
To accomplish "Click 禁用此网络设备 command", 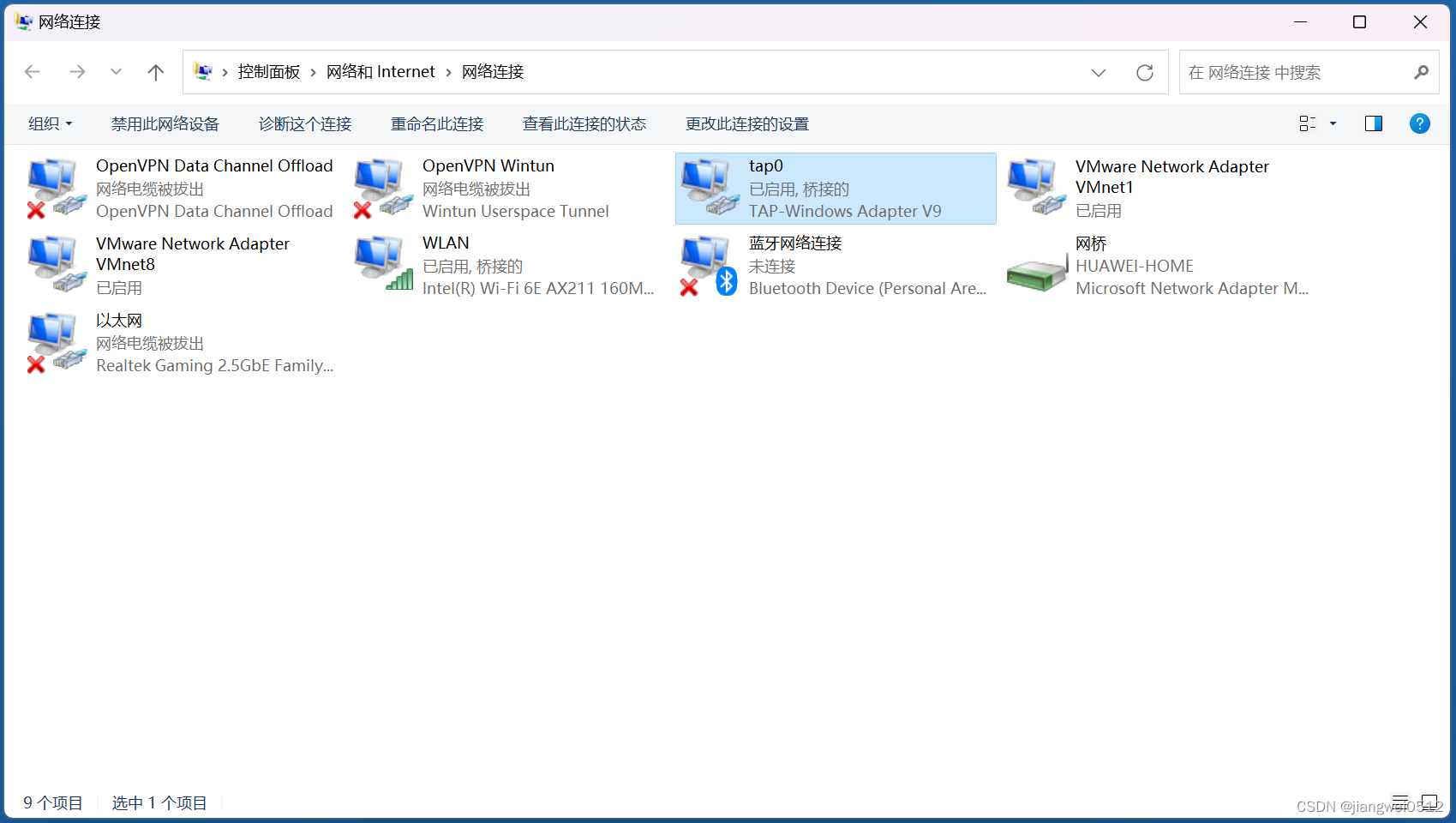I will pos(165,123).
